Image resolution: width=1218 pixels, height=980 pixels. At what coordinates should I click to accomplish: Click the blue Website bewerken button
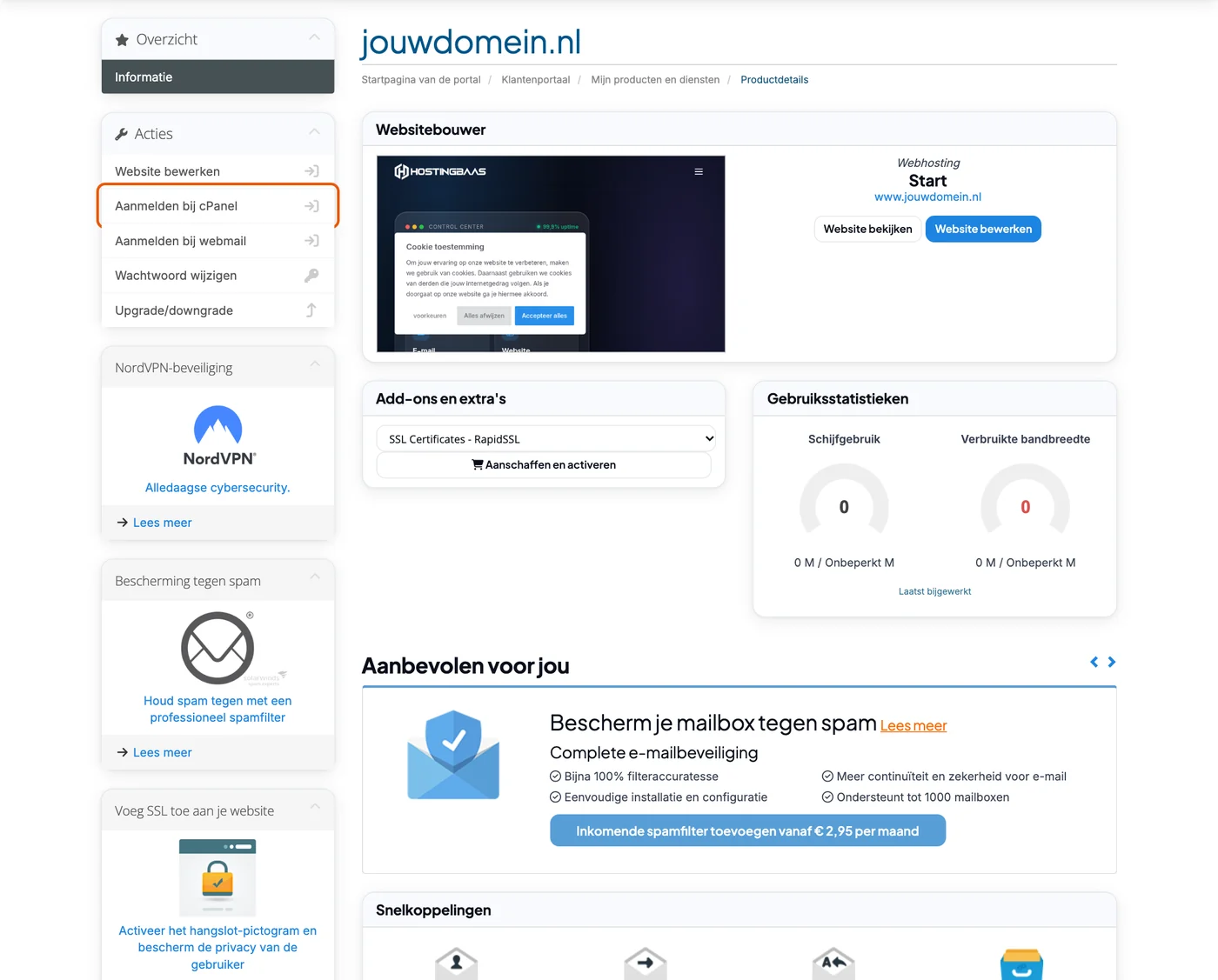click(983, 229)
